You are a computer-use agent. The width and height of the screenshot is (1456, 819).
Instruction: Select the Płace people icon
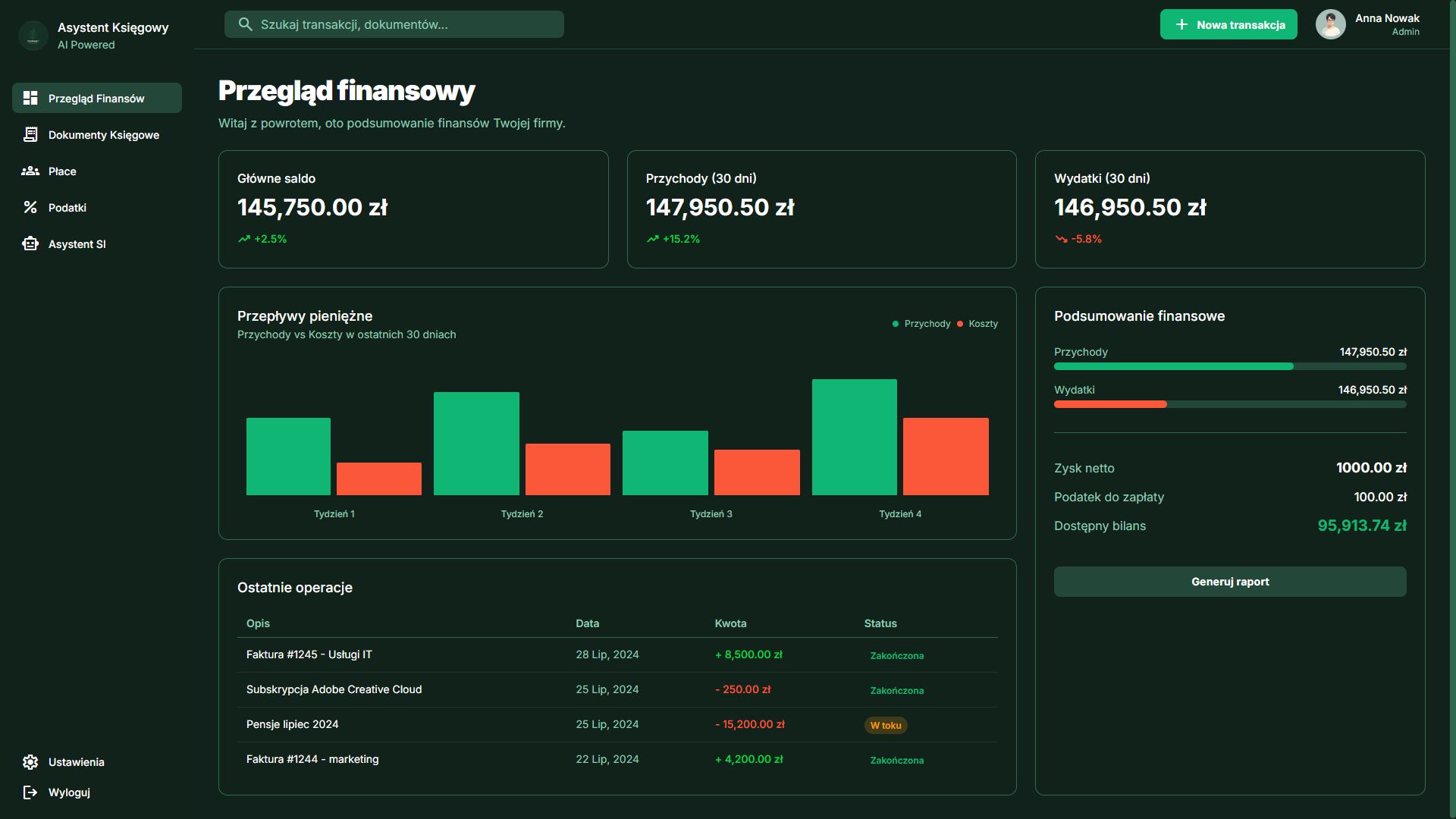click(30, 171)
